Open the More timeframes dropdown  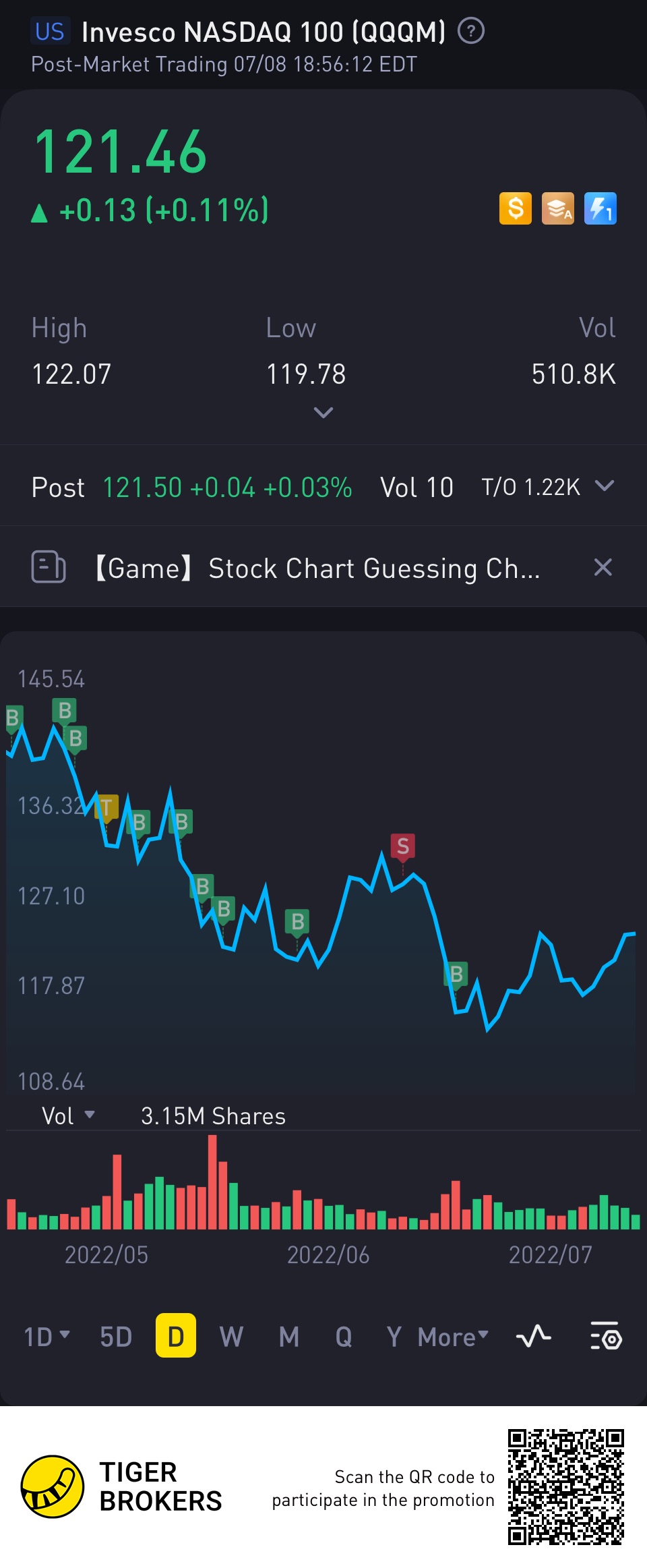click(453, 1336)
